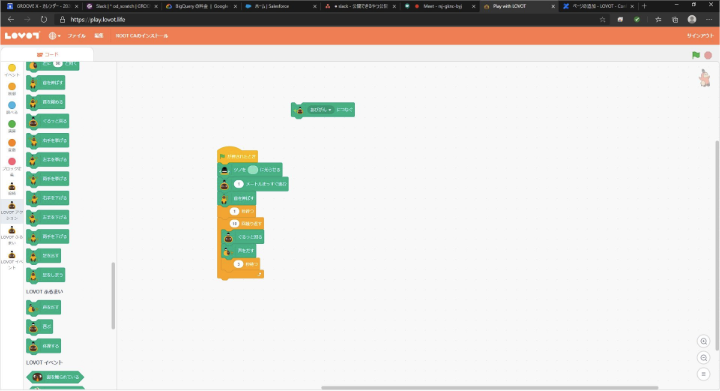This screenshot has height=391, width=720.
Task: Zoom in the workspace
Action: pos(703,341)
